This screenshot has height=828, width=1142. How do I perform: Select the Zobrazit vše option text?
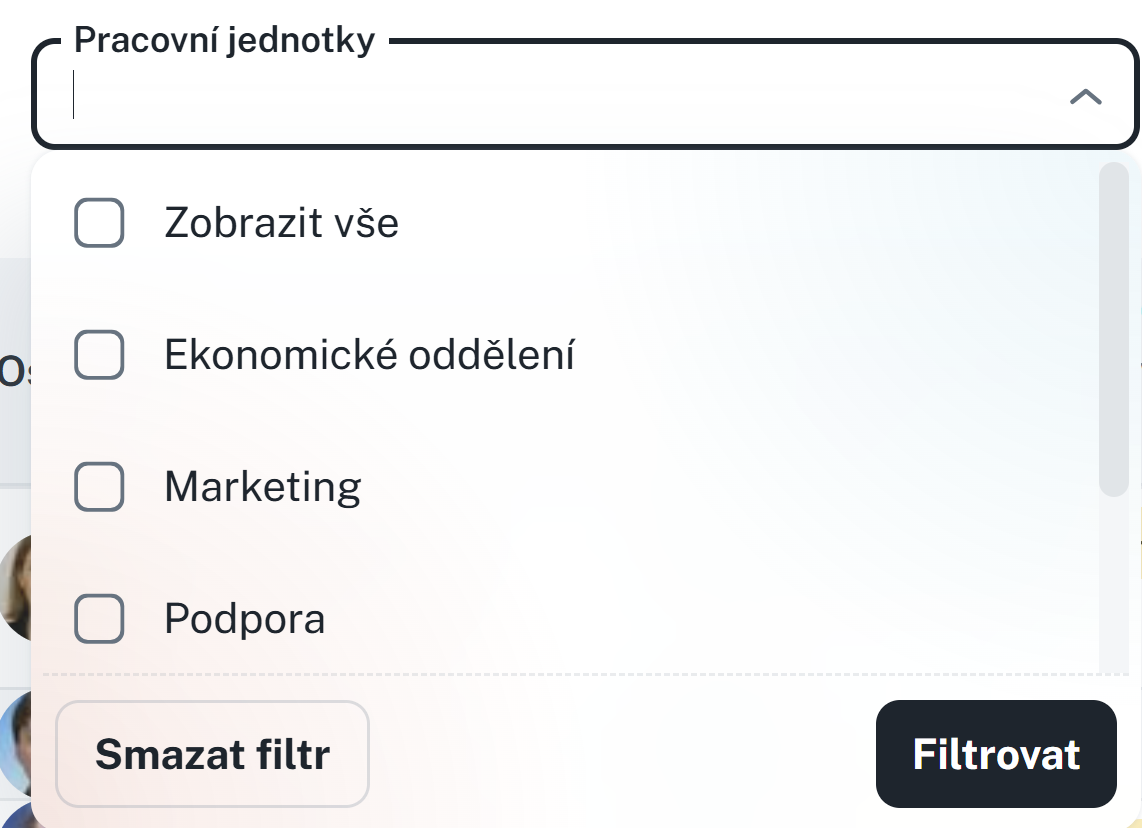pyautogui.click(x=281, y=222)
